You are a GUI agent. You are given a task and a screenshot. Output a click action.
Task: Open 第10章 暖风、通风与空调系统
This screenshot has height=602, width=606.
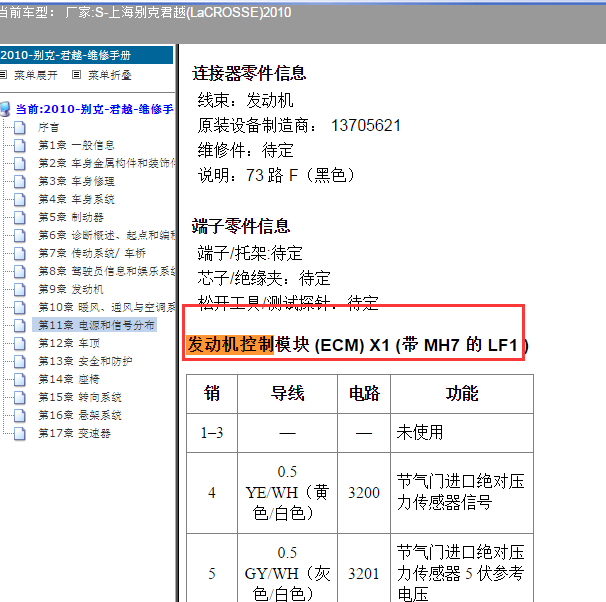pos(107,307)
